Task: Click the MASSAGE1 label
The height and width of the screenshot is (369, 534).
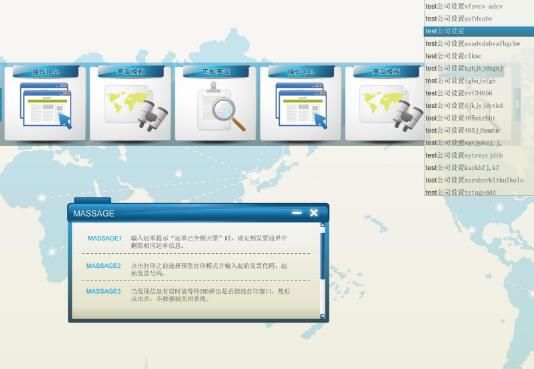Action: [x=104, y=238]
